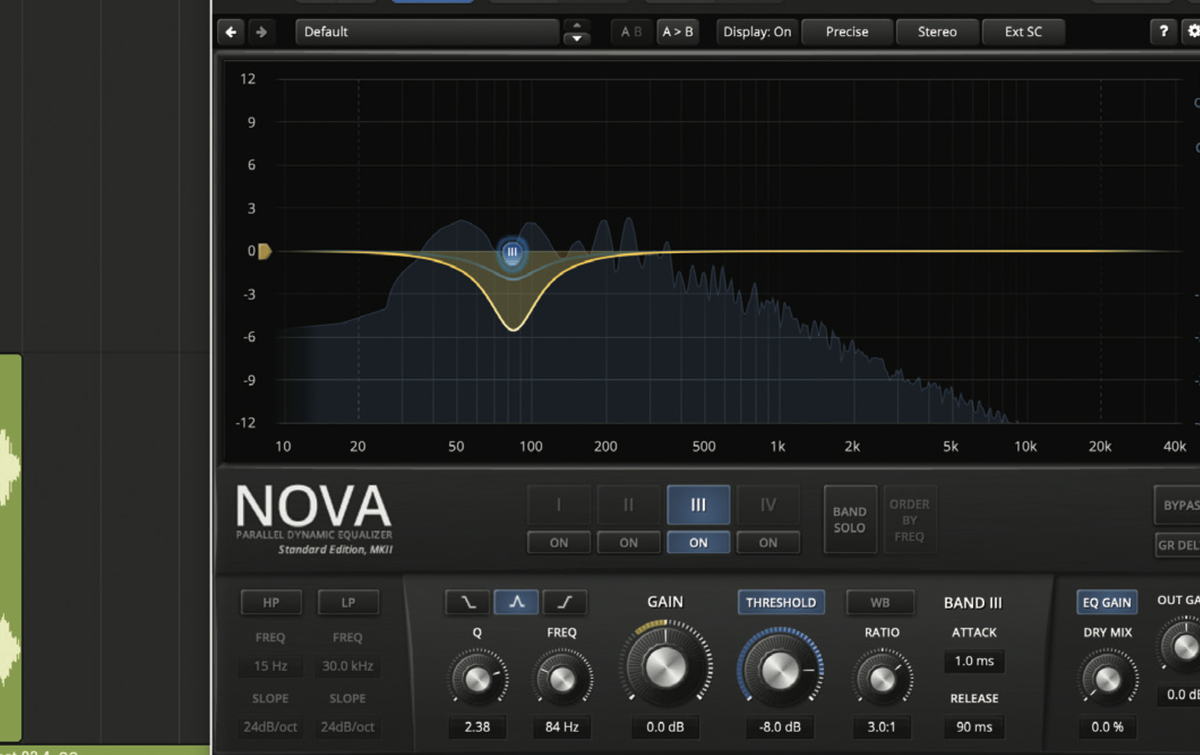Engage the BAND SOLO button
This screenshot has width=1200, height=755.
pos(849,519)
